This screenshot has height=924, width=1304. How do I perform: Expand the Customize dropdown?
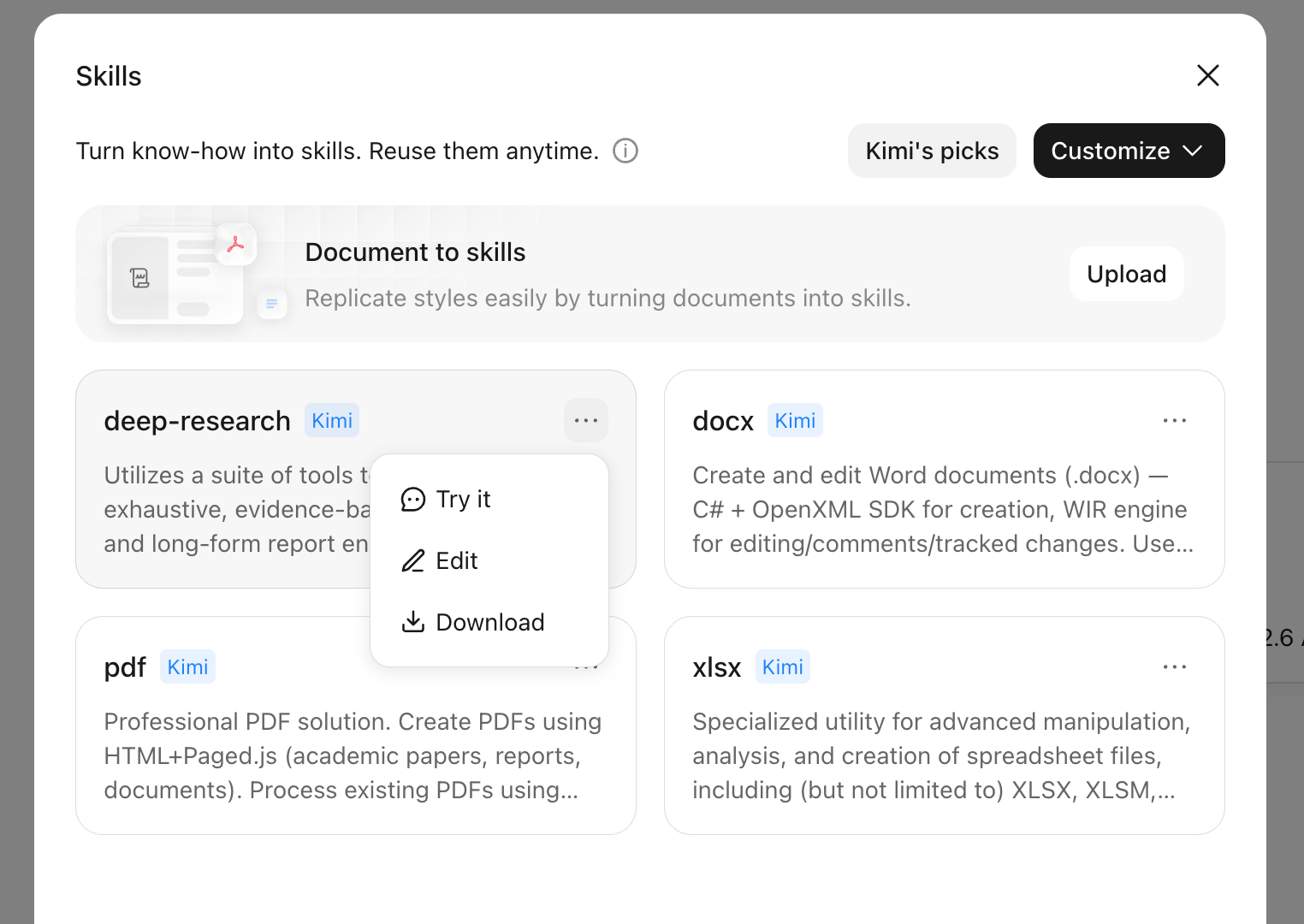click(1129, 151)
